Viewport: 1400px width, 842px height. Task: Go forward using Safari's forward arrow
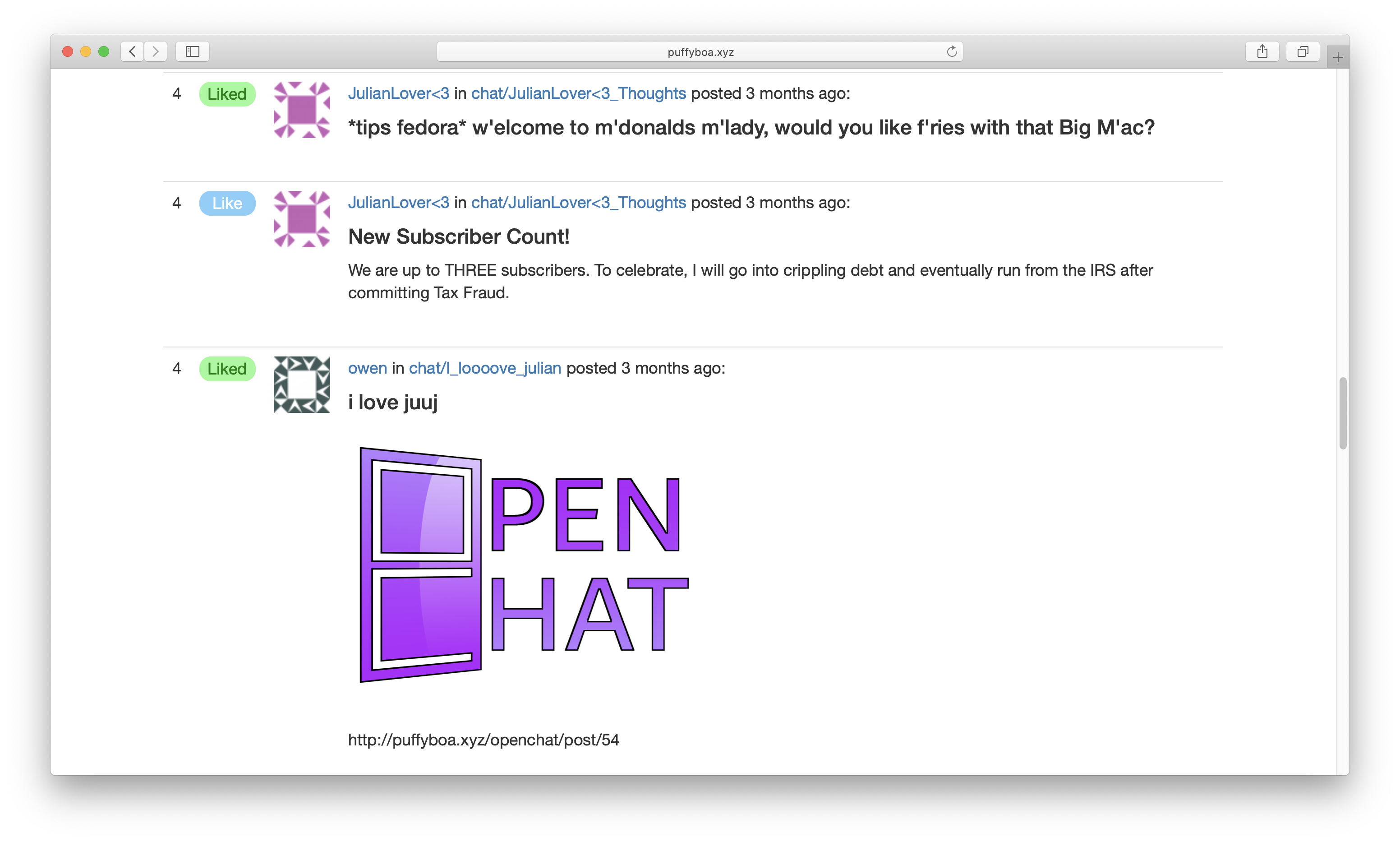pyautogui.click(x=155, y=51)
